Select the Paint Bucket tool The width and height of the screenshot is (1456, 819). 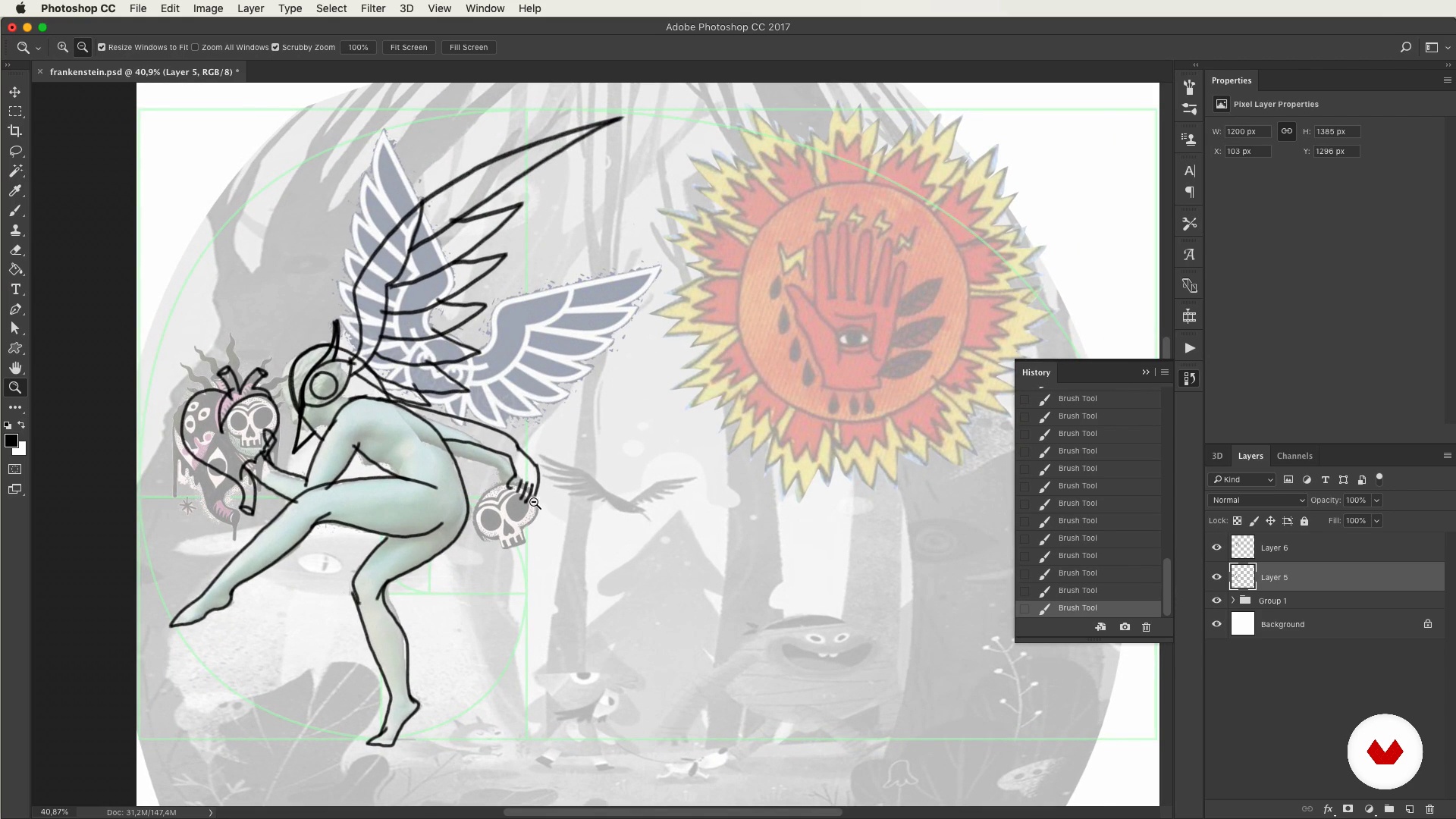[15, 270]
